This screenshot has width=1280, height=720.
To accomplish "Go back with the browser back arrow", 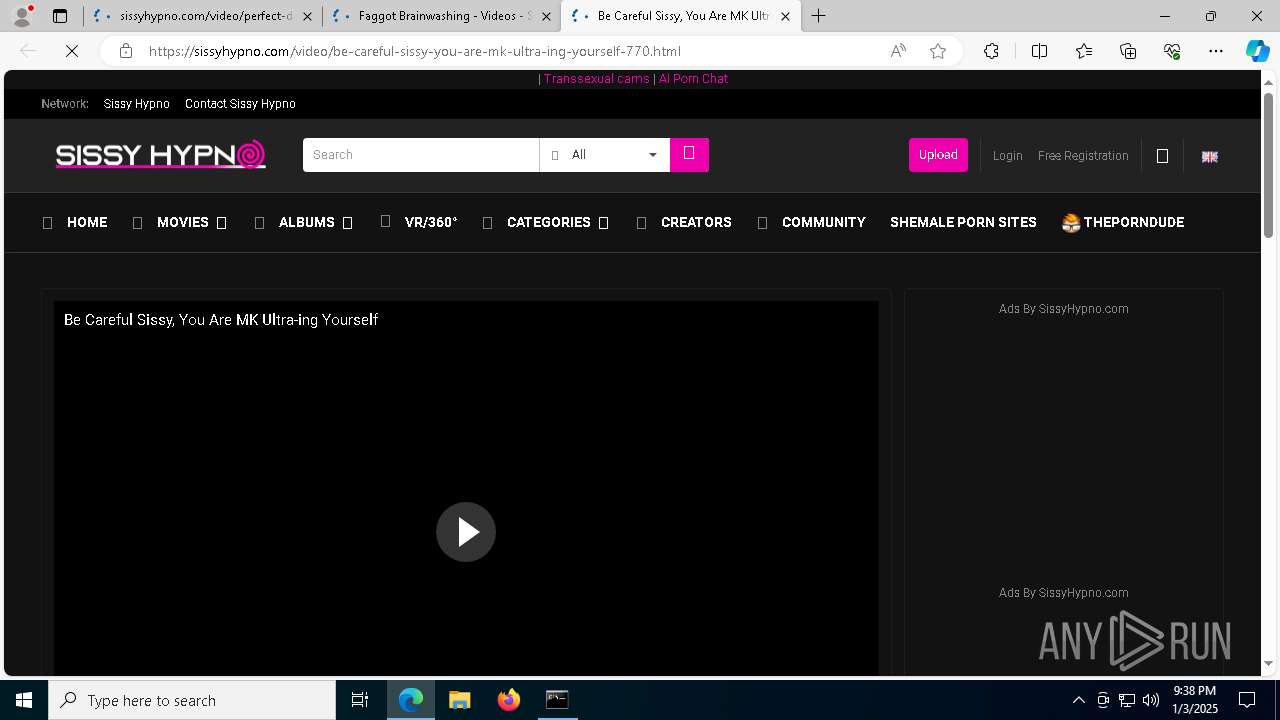I will [x=28, y=51].
